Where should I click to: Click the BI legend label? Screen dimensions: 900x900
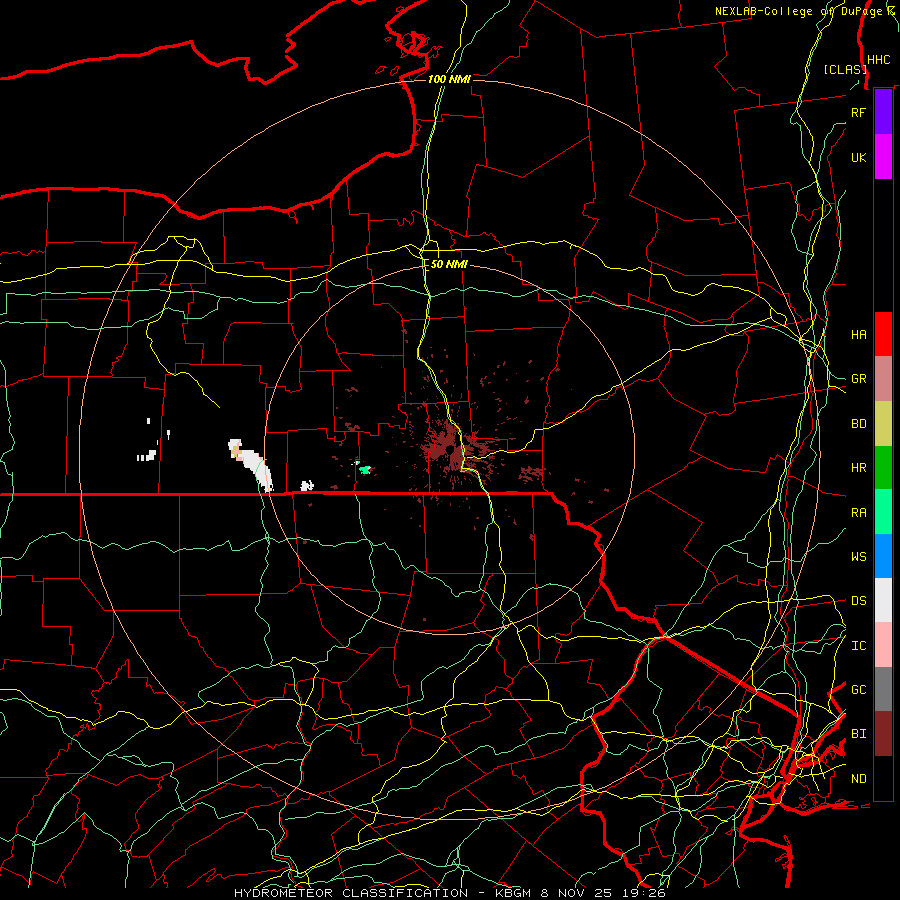click(x=858, y=734)
